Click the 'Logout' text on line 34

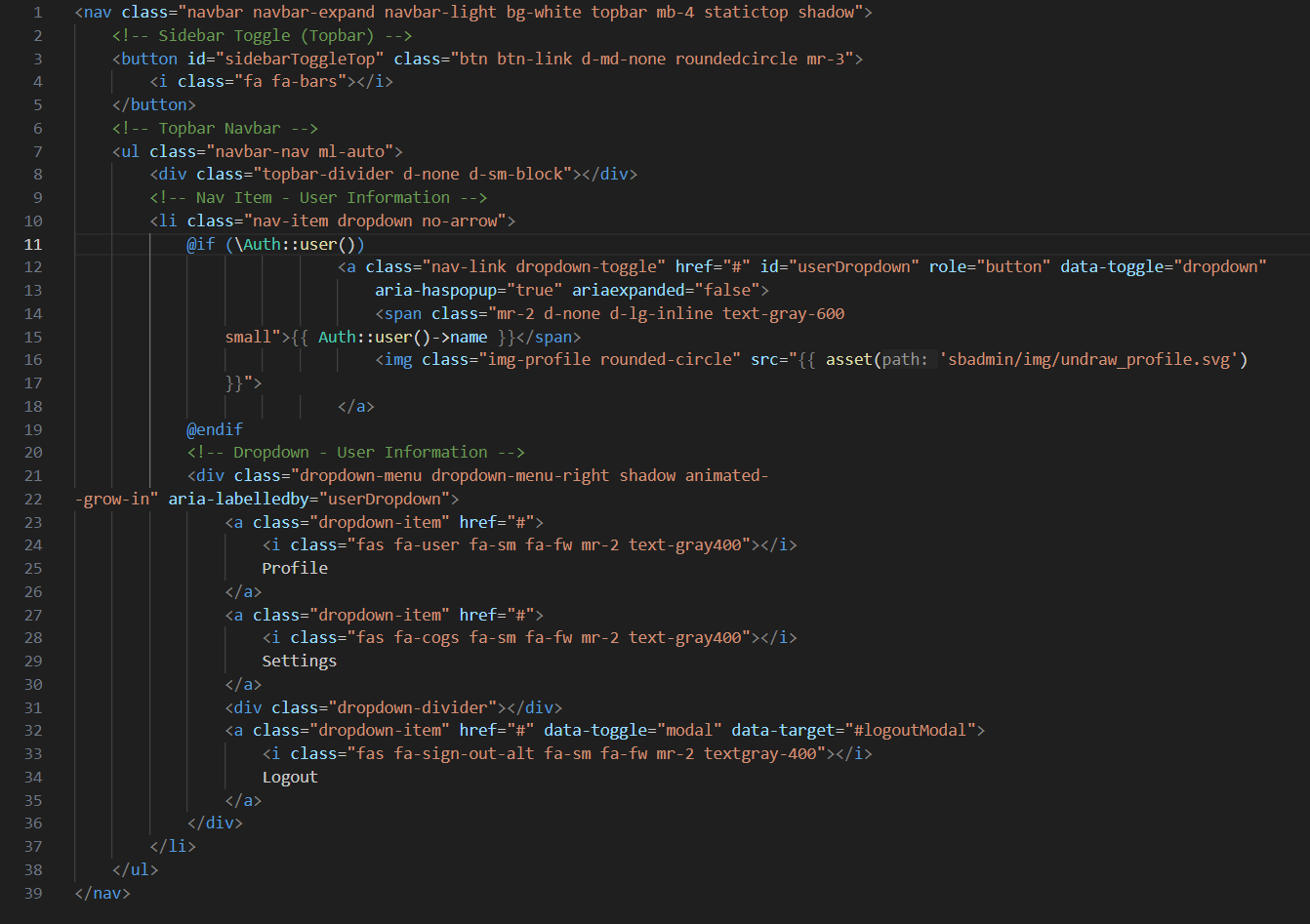[x=290, y=777]
